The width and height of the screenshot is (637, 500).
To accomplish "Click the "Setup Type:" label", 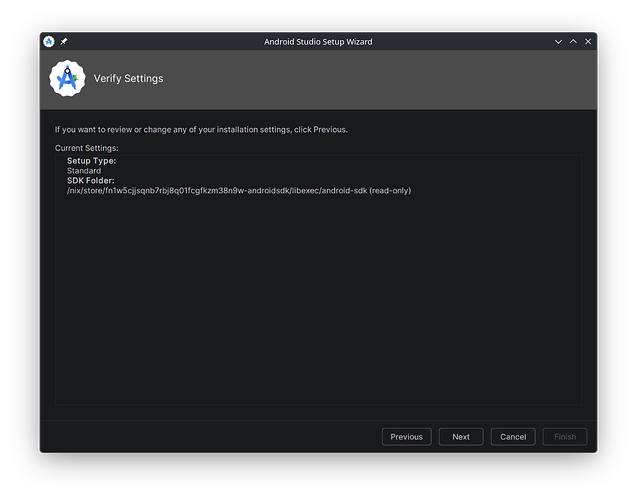I will pos(91,161).
